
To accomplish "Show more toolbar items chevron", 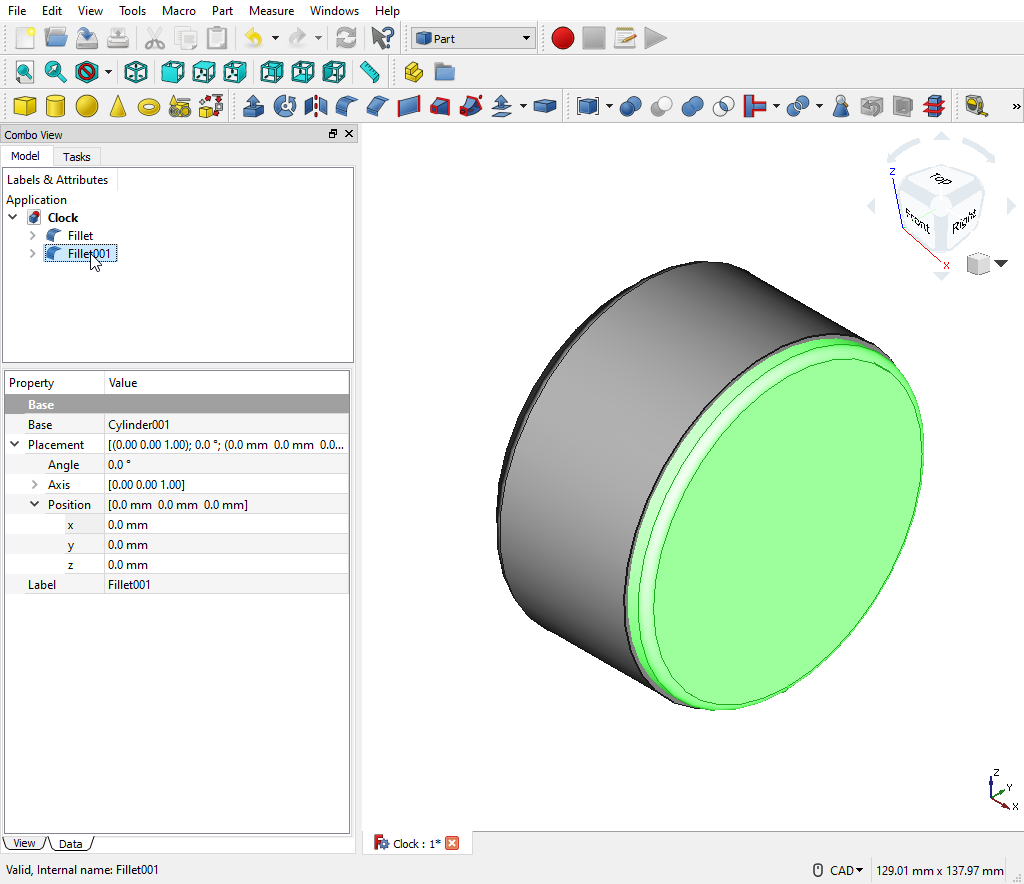I will point(1016,106).
